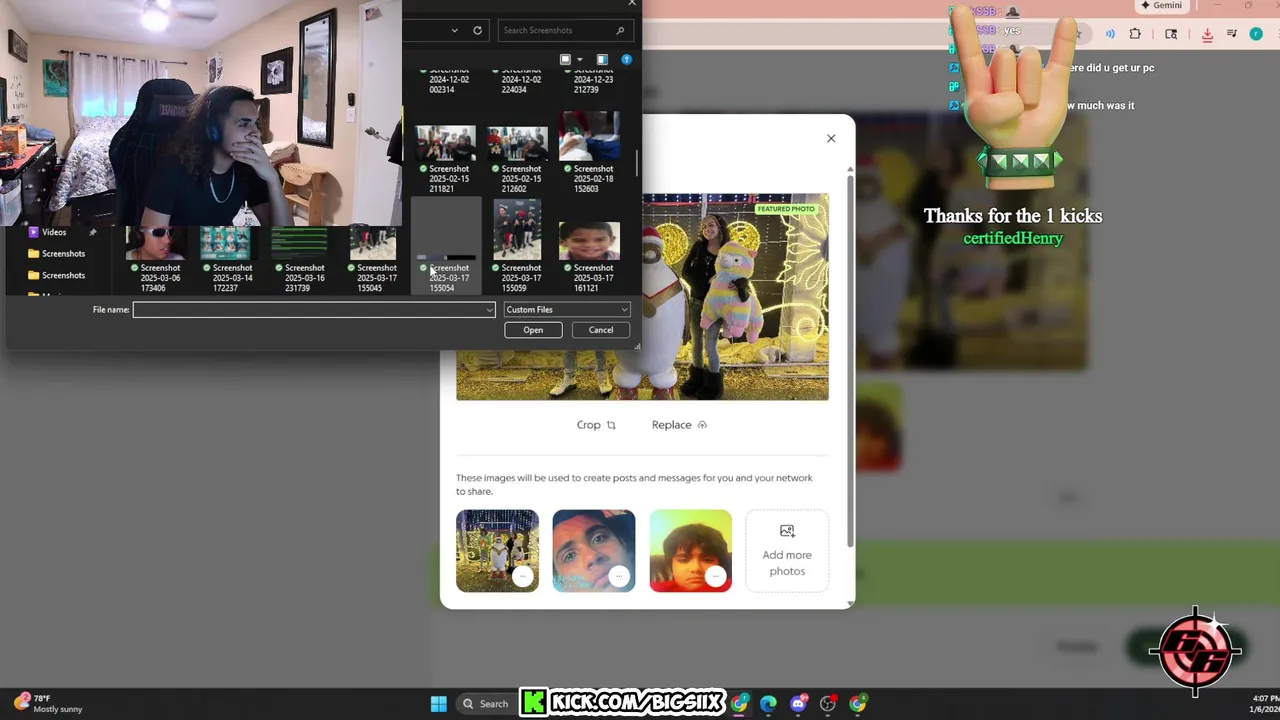Select Screenshot 2025-03-17 155059 file
Viewport: 1280px width, 720px height.
(x=520, y=247)
